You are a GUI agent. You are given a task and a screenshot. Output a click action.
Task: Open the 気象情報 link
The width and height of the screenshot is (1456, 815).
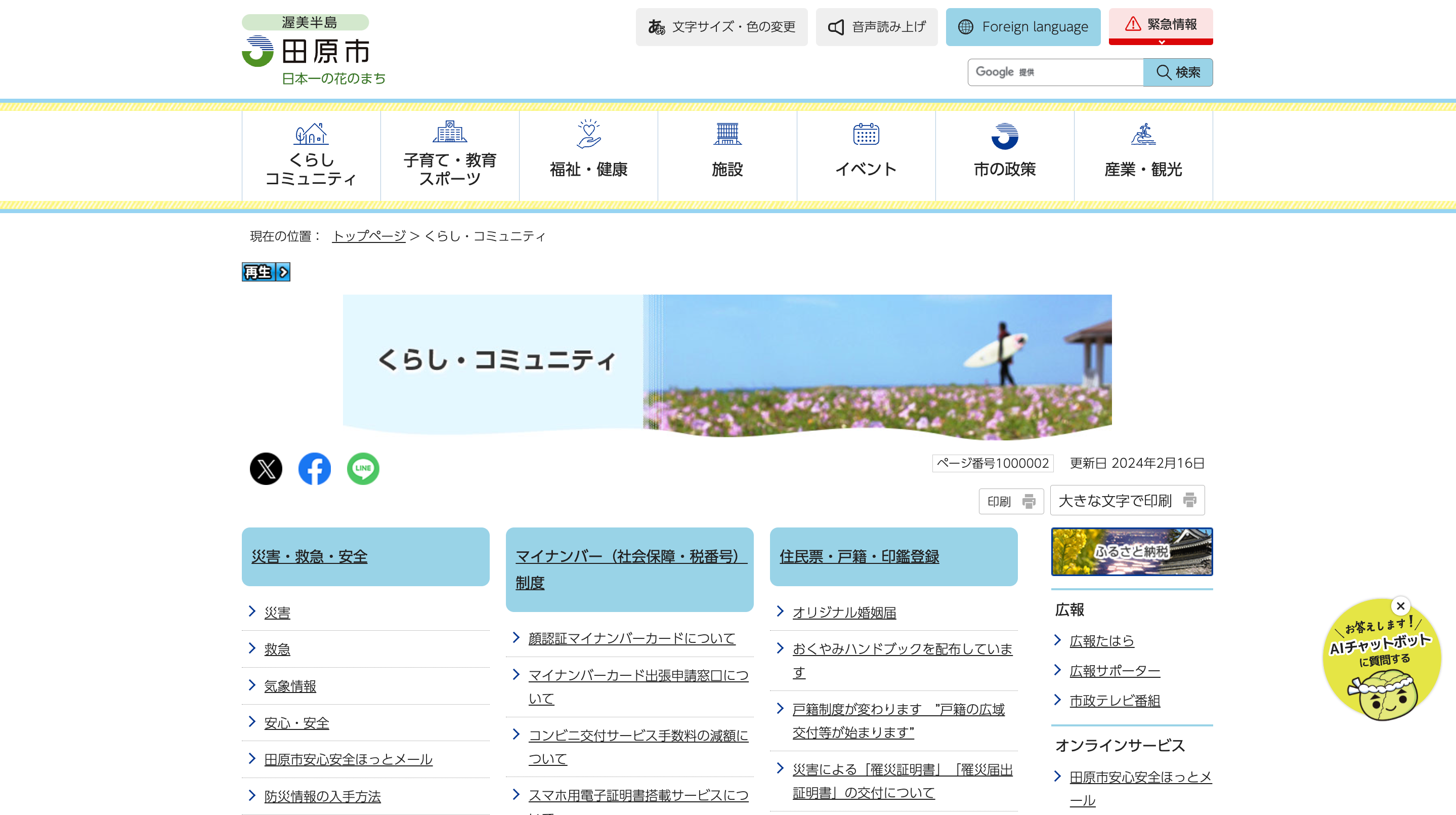click(x=290, y=686)
